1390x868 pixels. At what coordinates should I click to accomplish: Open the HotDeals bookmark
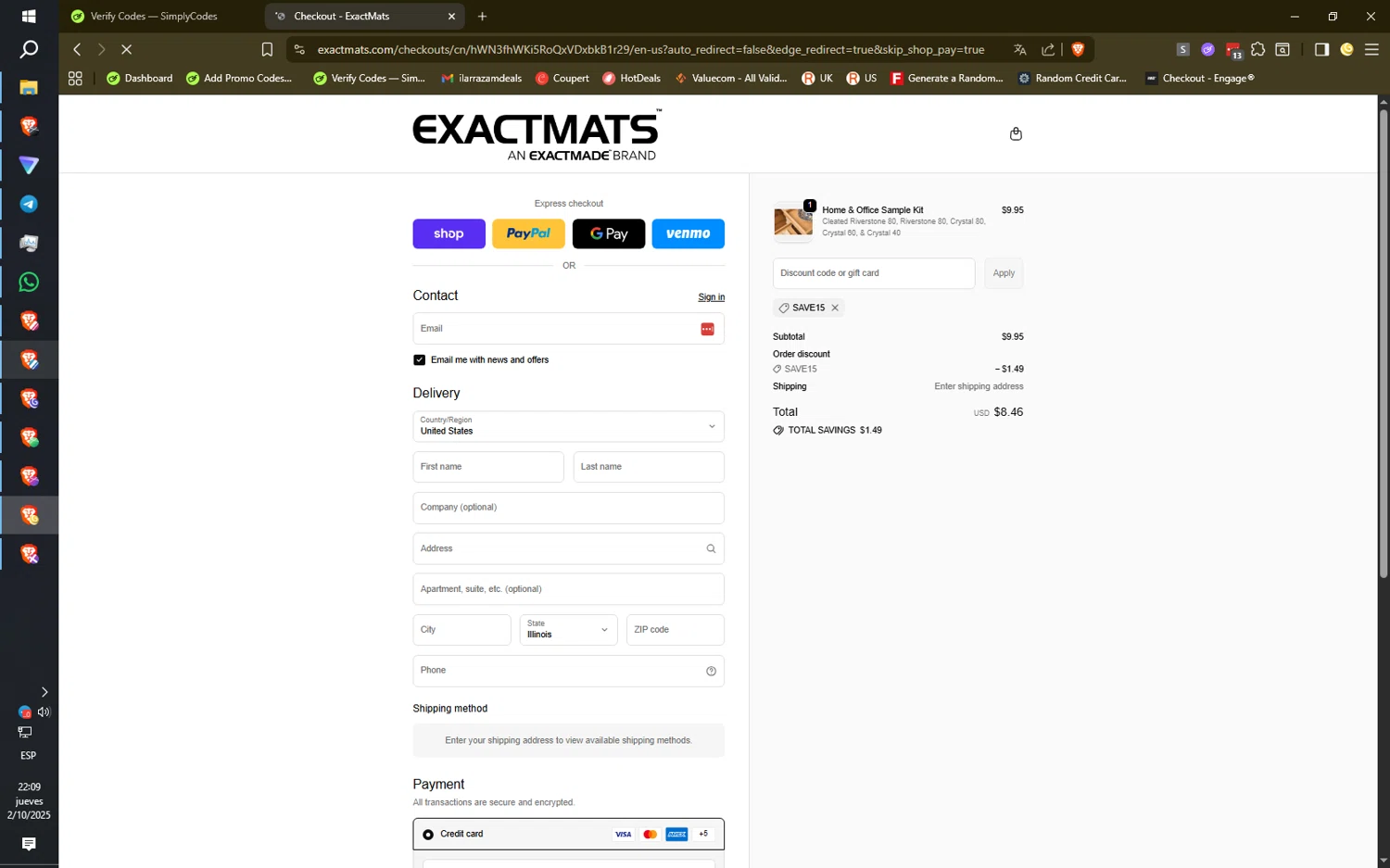[x=631, y=79]
